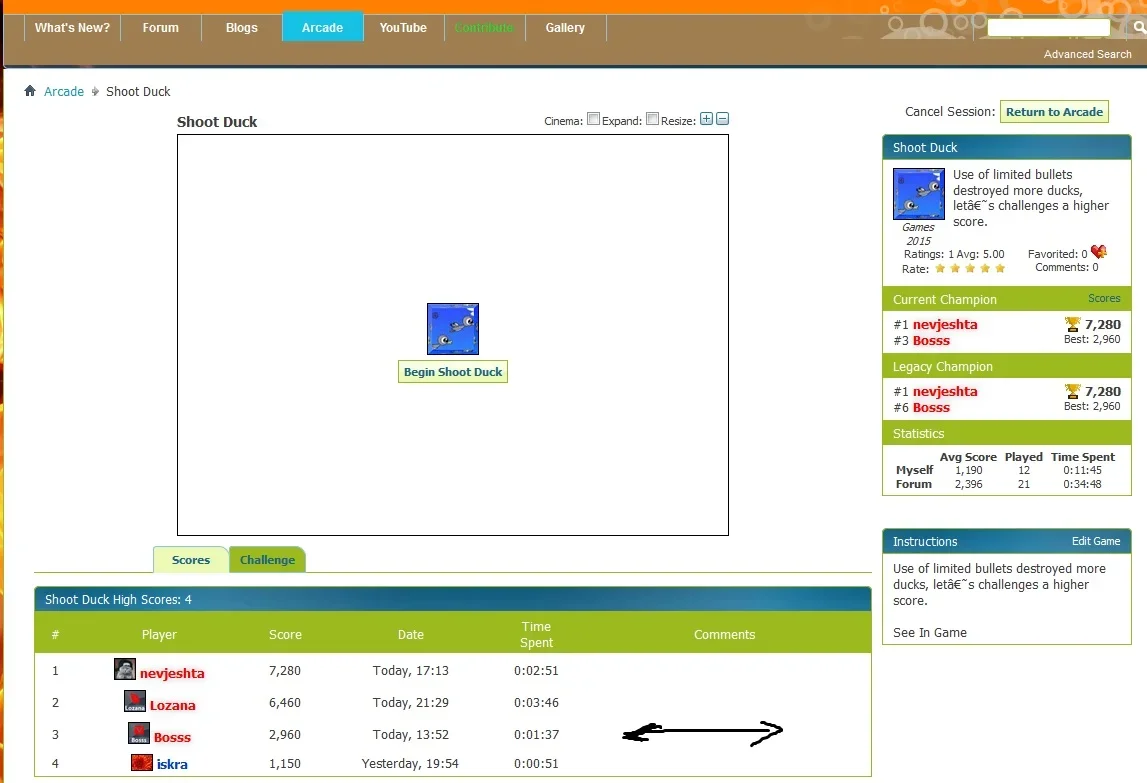Select the Scores tab

191,560
